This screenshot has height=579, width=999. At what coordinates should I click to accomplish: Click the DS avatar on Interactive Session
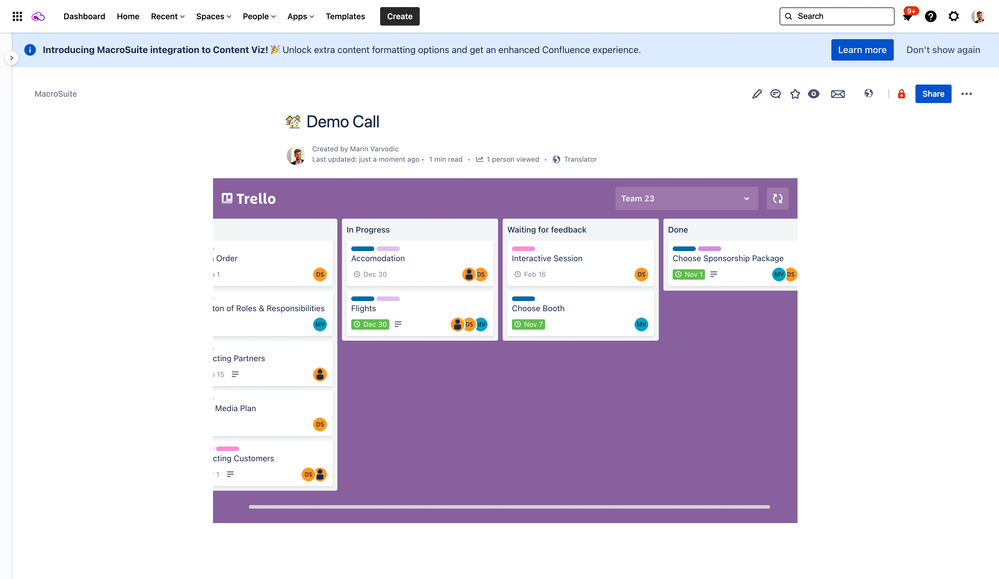[642, 275]
